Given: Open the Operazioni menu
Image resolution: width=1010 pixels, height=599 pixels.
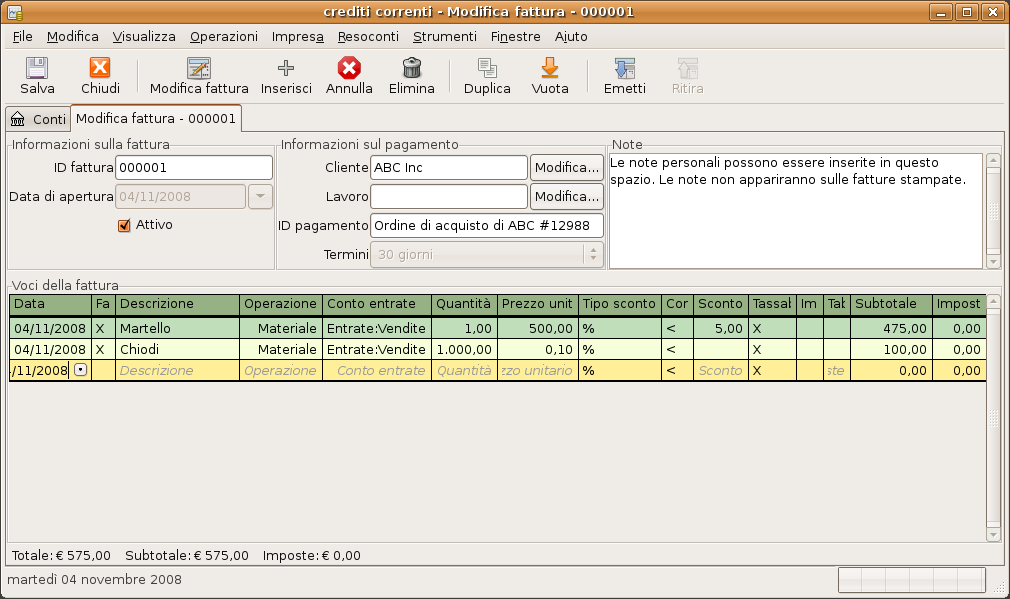Looking at the screenshot, I should 224,37.
